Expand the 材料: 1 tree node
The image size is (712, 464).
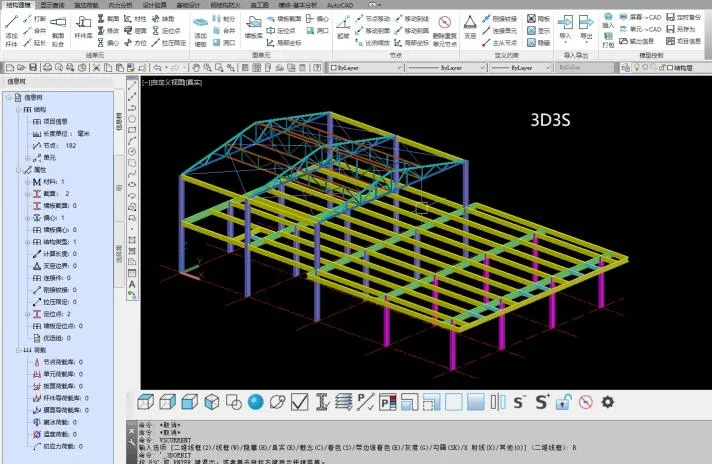coord(27,182)
